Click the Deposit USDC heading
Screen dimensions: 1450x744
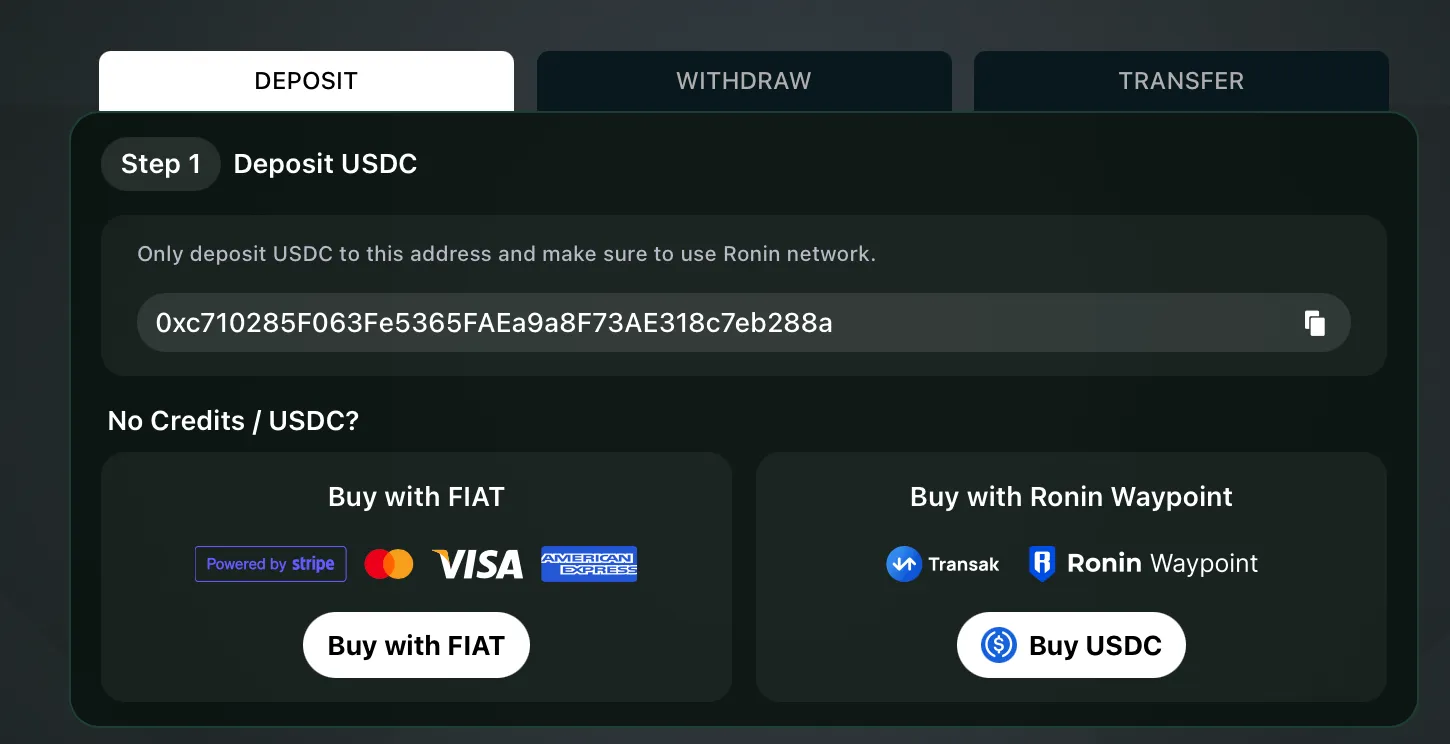click(x=325, y=164)
